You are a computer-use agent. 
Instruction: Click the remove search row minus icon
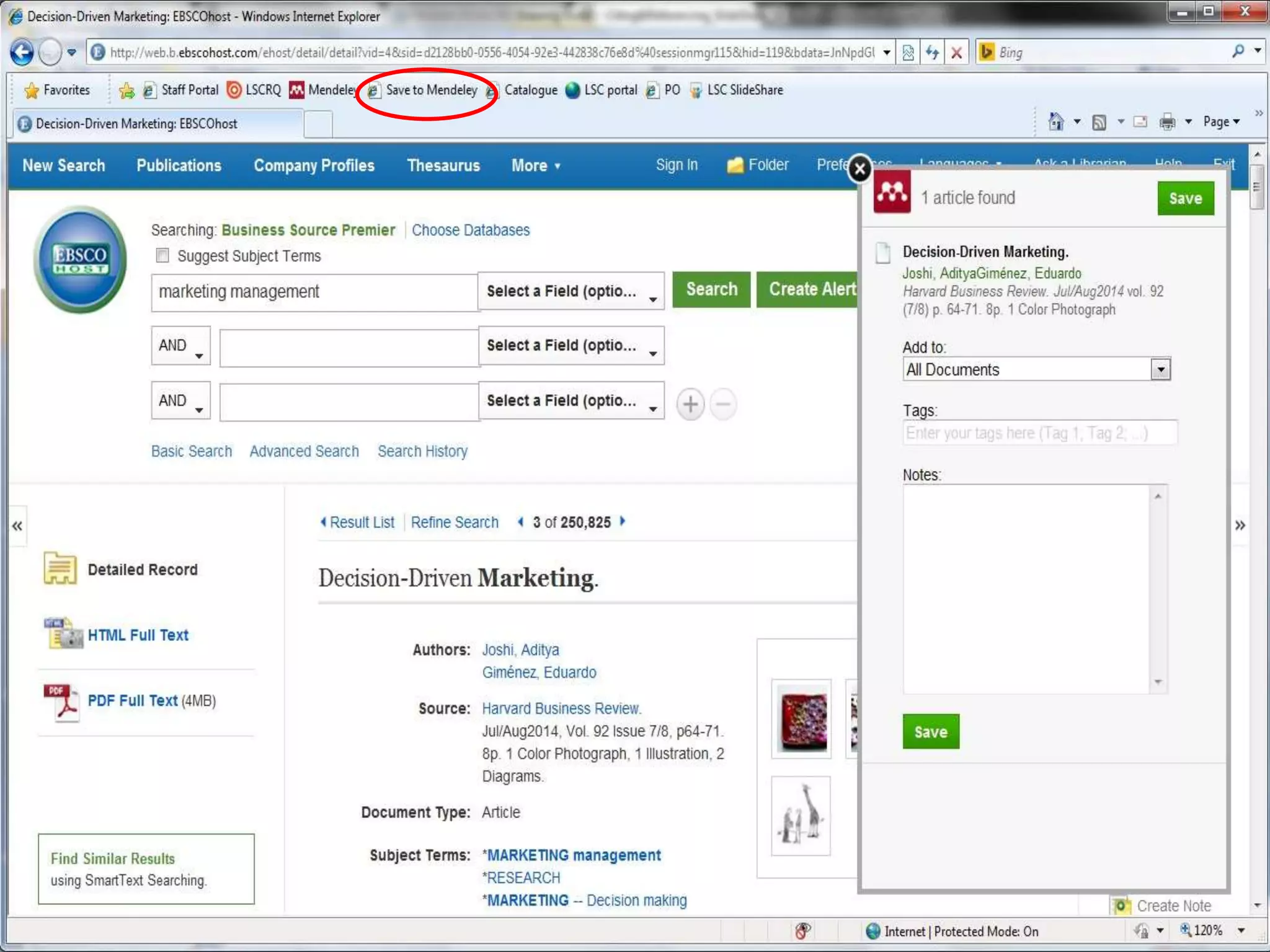click(723, 404)
